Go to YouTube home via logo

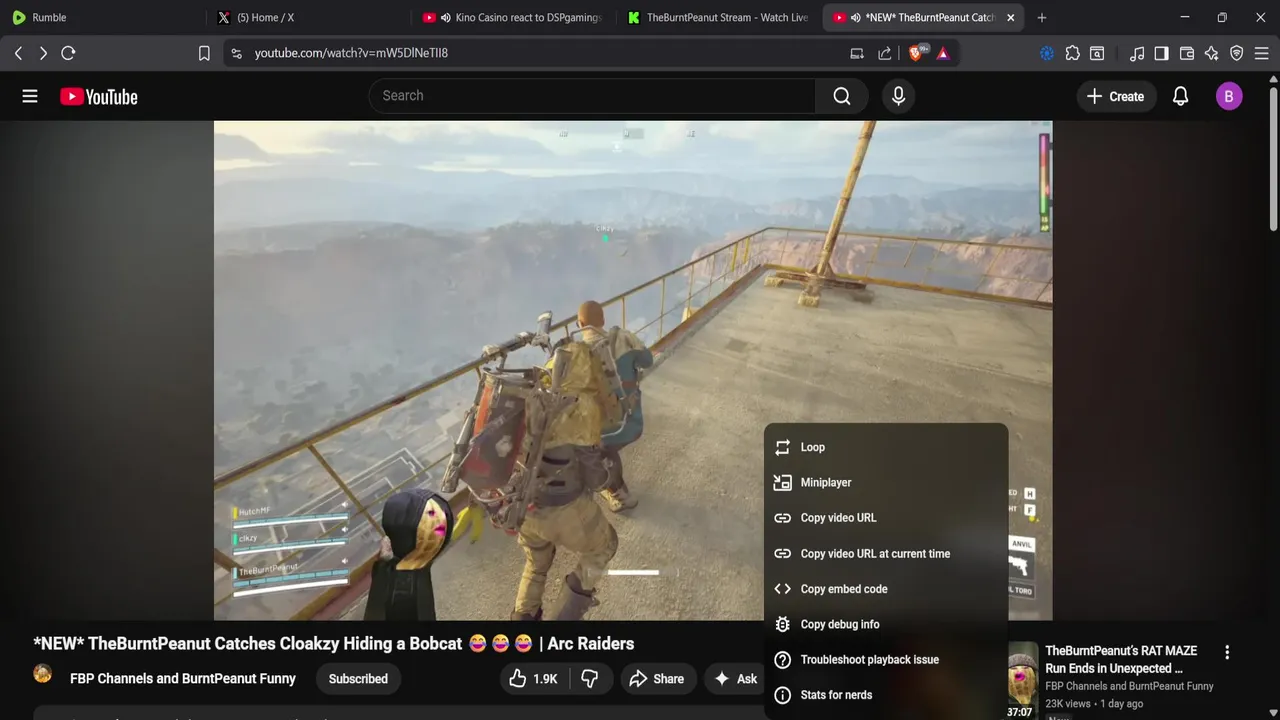tap(98, 96)
